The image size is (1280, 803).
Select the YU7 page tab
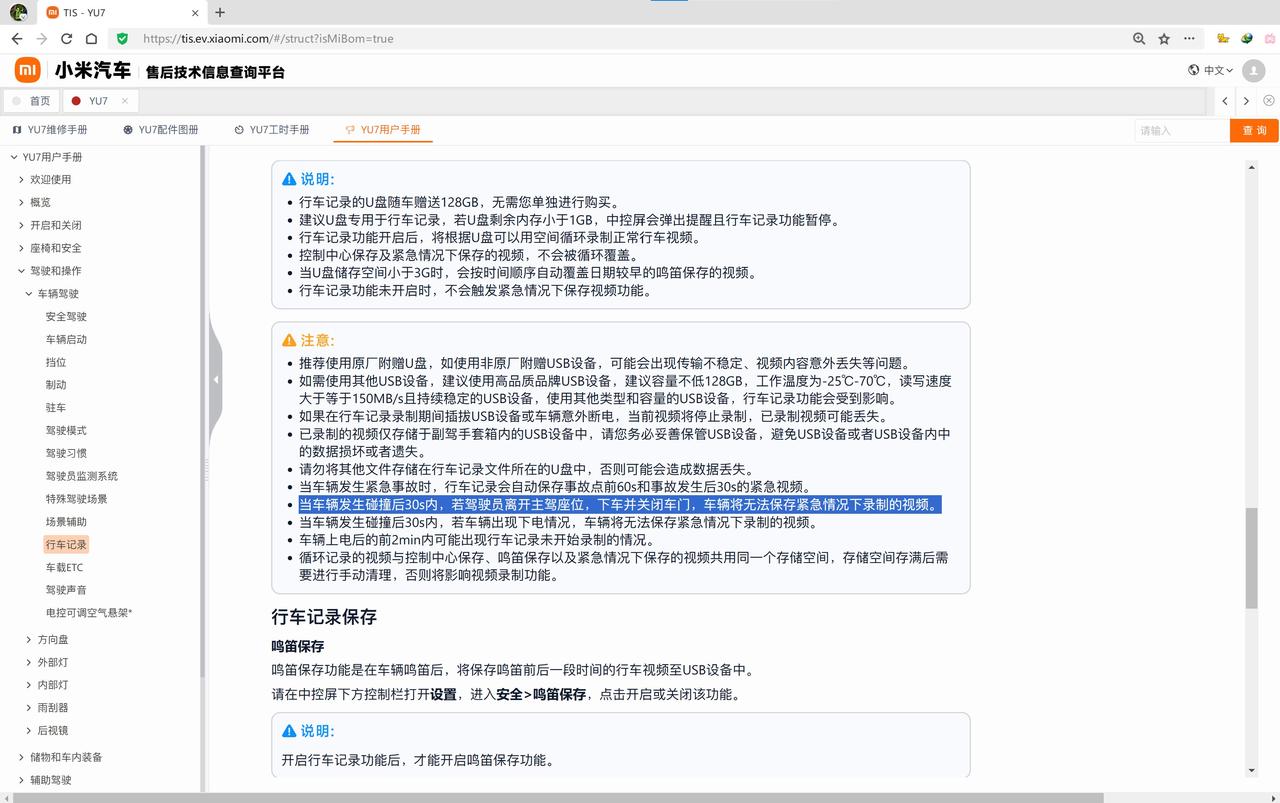click(x=98, y=100)
